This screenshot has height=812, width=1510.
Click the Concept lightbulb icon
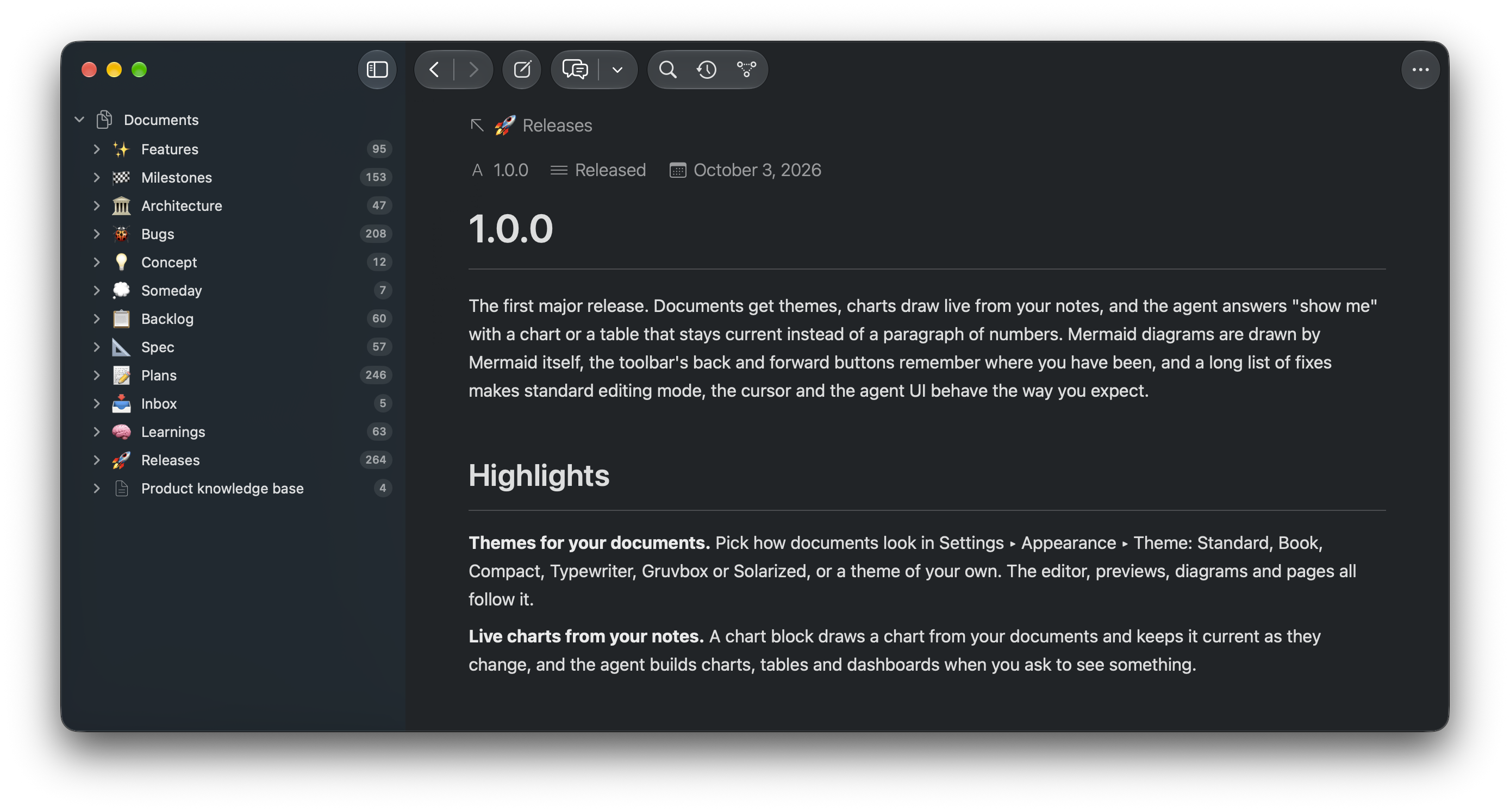tap(121, 261)
